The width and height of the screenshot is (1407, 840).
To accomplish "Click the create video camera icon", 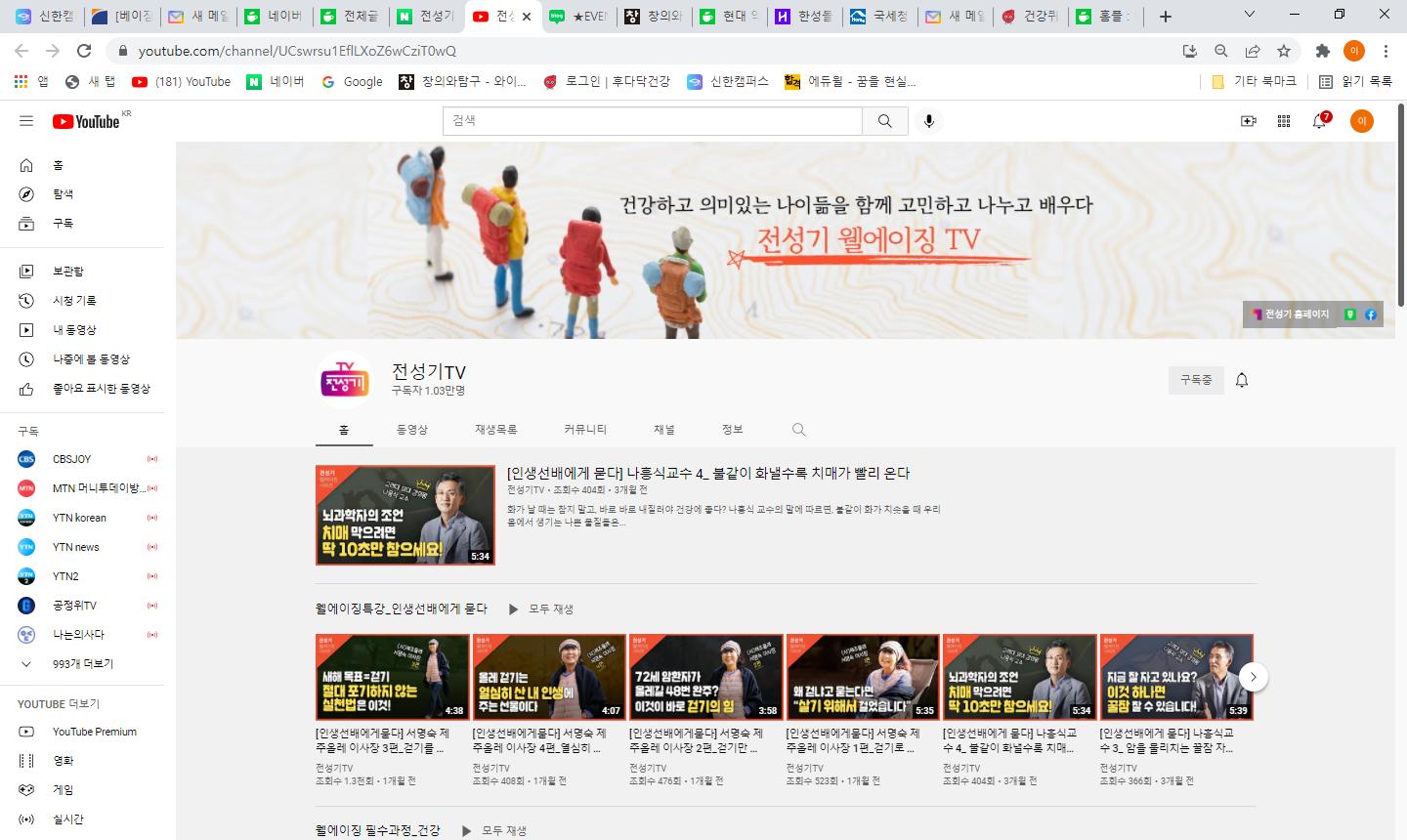I will tap(1248, 121).
